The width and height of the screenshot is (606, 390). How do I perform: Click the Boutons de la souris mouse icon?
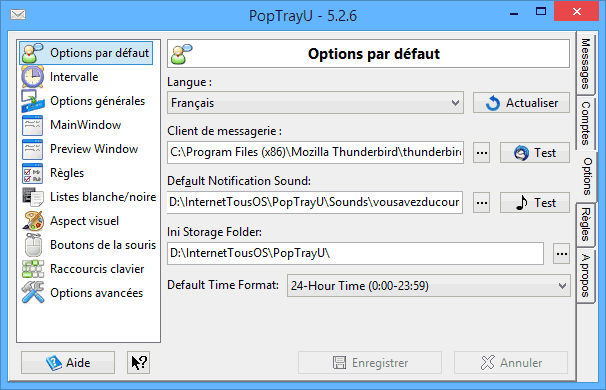click(32, 245)
